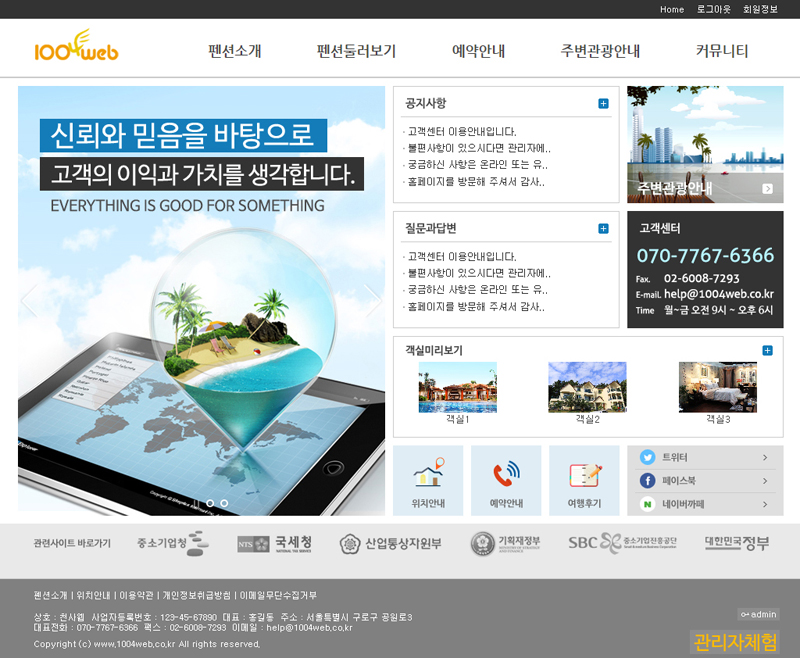Click the Naver cafe icon
The width and height of the screenshot is (800, 658).
647,505
